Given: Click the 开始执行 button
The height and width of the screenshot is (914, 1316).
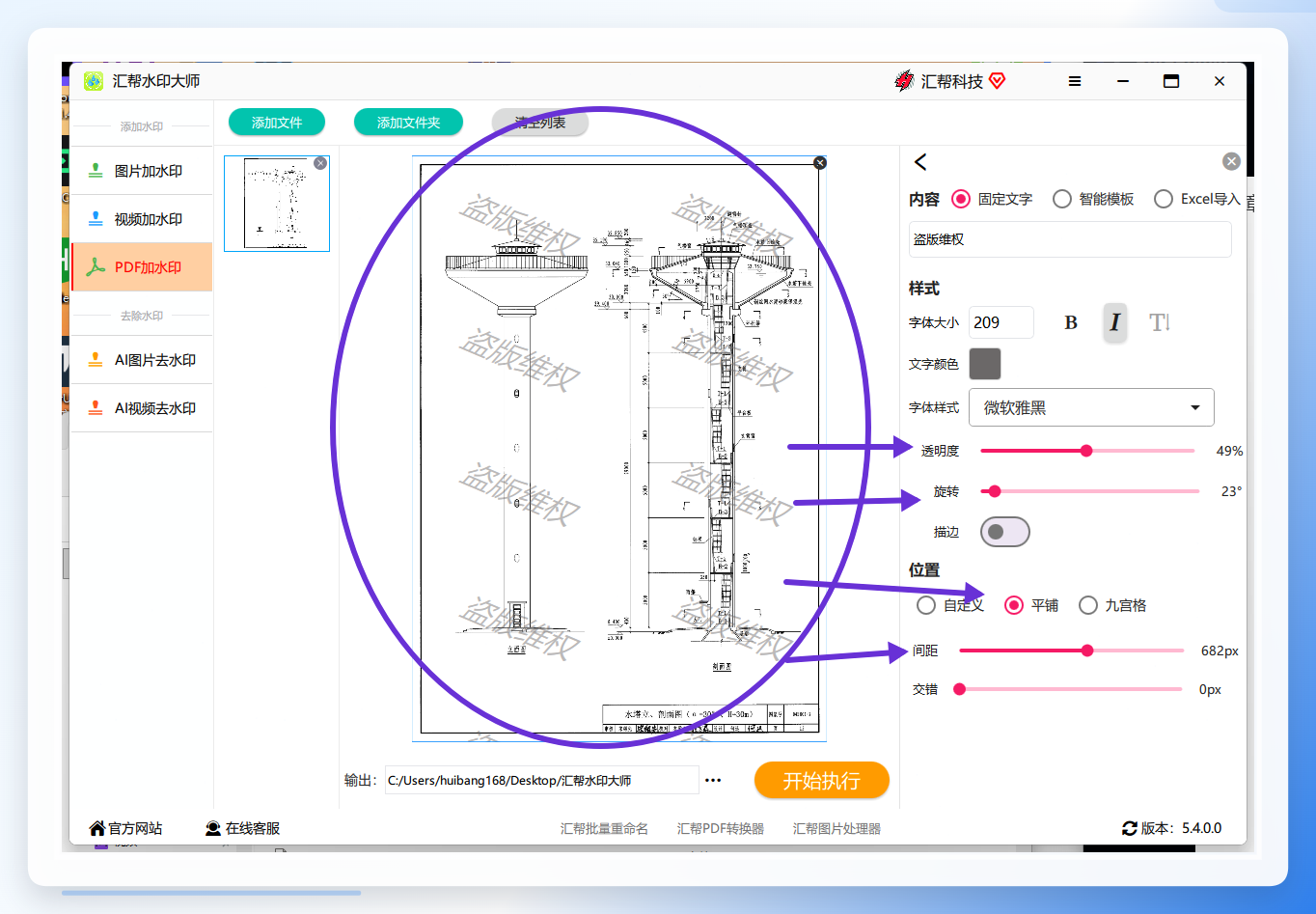Looking at the screenshot, I should pos(821,780).
